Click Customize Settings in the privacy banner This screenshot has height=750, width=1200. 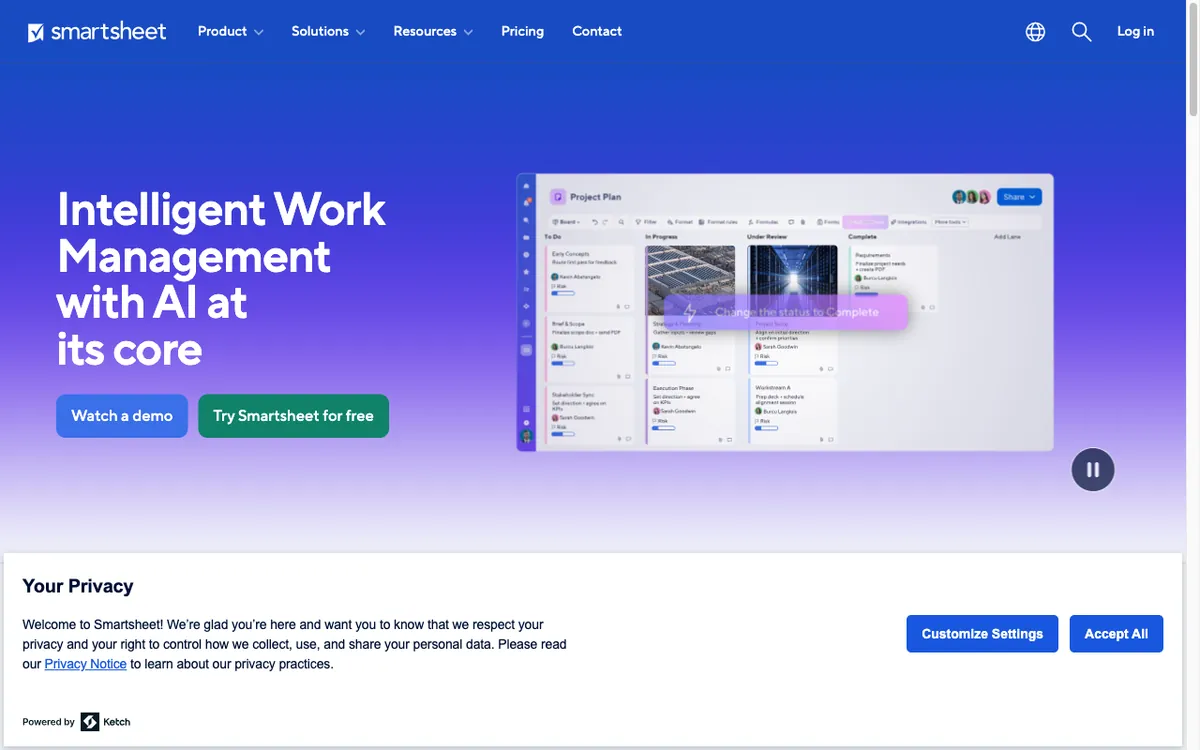tap(982, 634)
